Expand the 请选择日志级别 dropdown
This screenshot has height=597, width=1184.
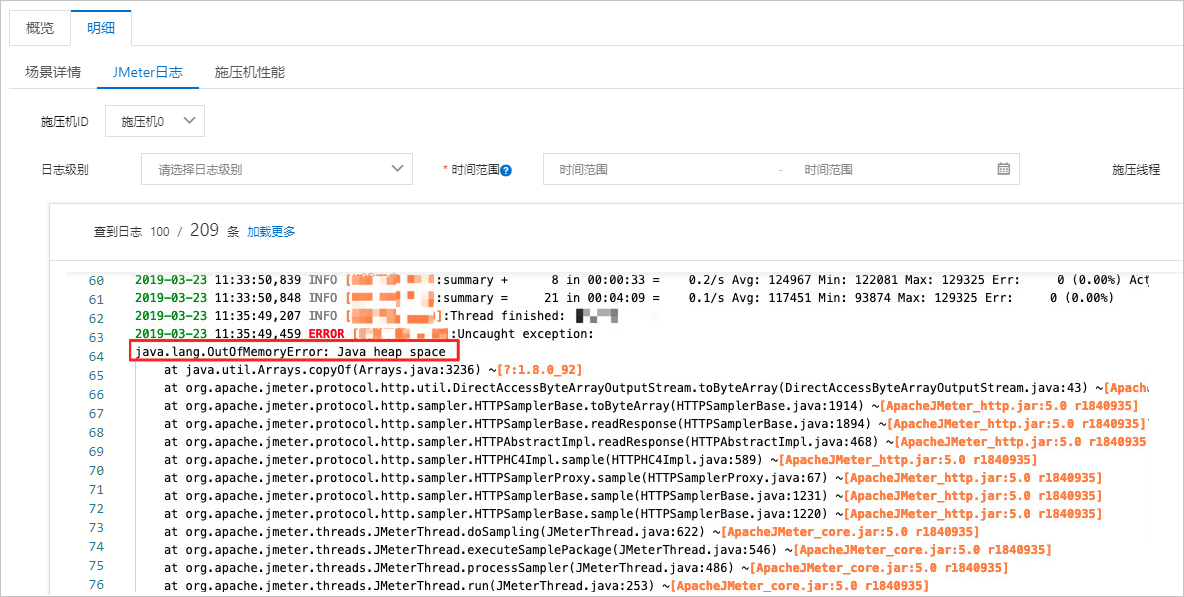[277, 169]
